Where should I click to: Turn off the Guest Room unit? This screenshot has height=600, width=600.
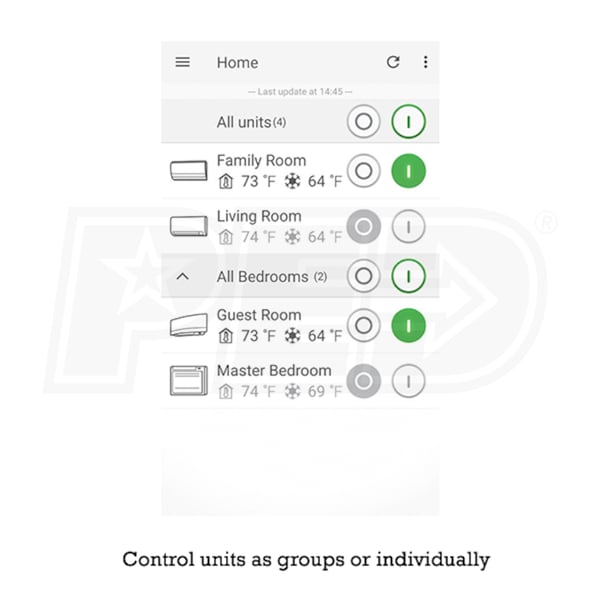364,326
